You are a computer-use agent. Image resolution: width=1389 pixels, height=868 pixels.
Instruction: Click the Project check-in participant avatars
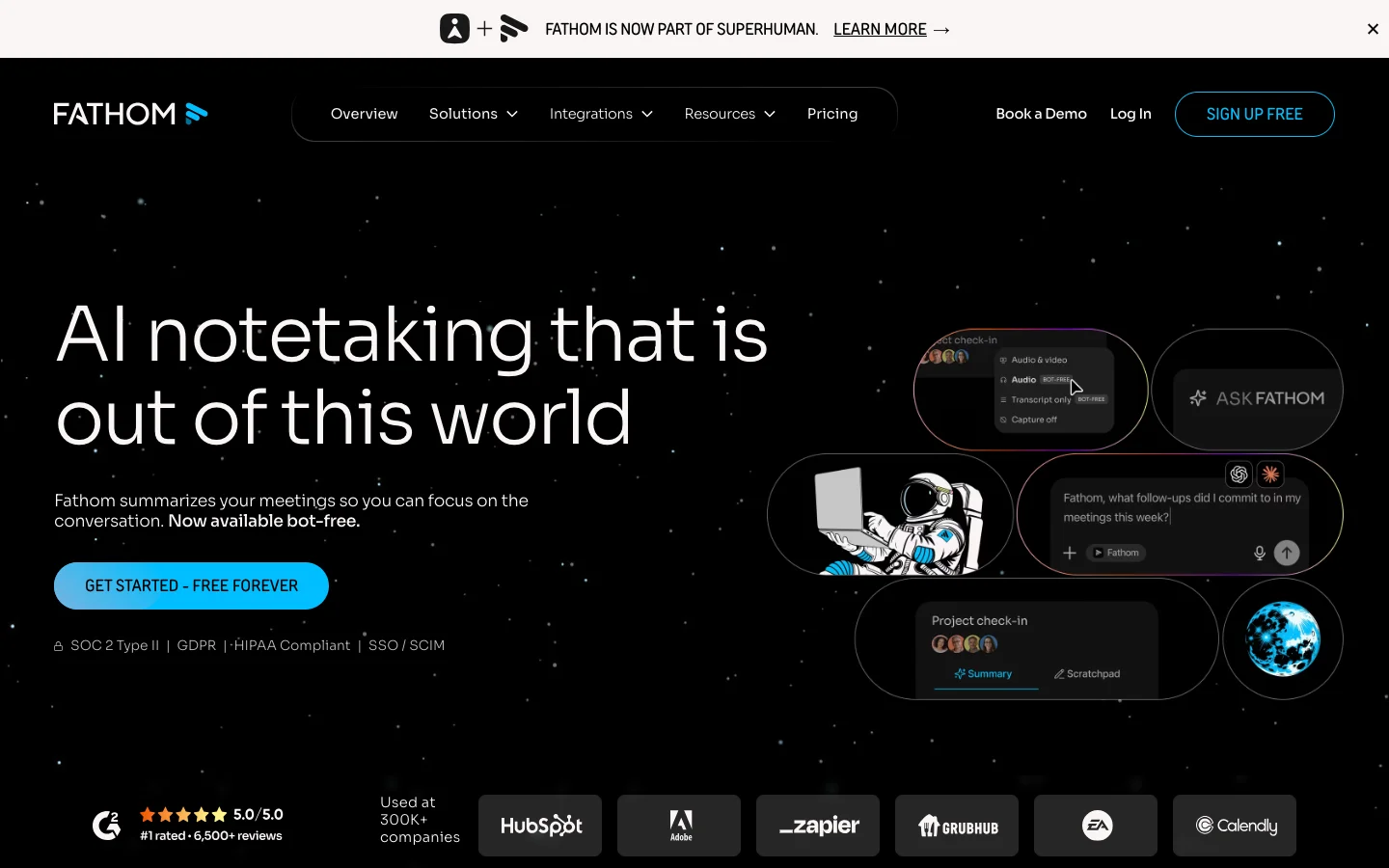(965, 644)
